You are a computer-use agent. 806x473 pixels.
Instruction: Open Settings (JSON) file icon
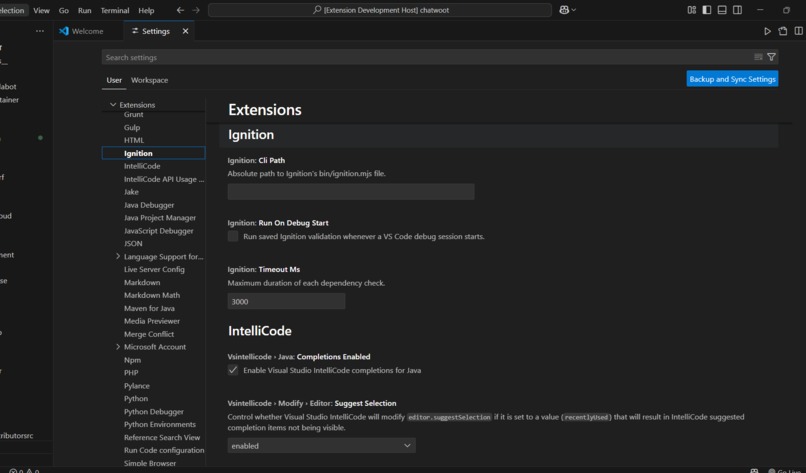[782, 31]
